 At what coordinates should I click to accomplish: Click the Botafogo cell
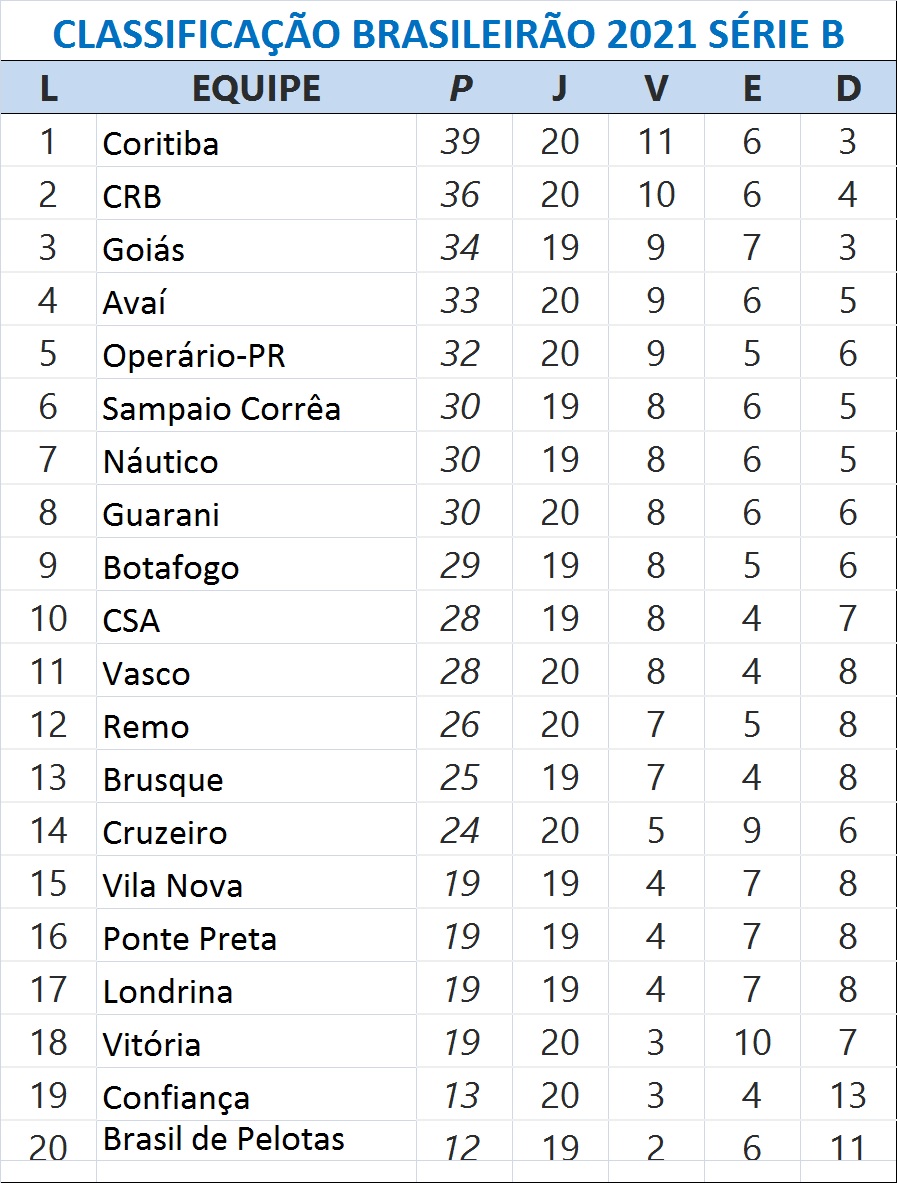(171, 567)
